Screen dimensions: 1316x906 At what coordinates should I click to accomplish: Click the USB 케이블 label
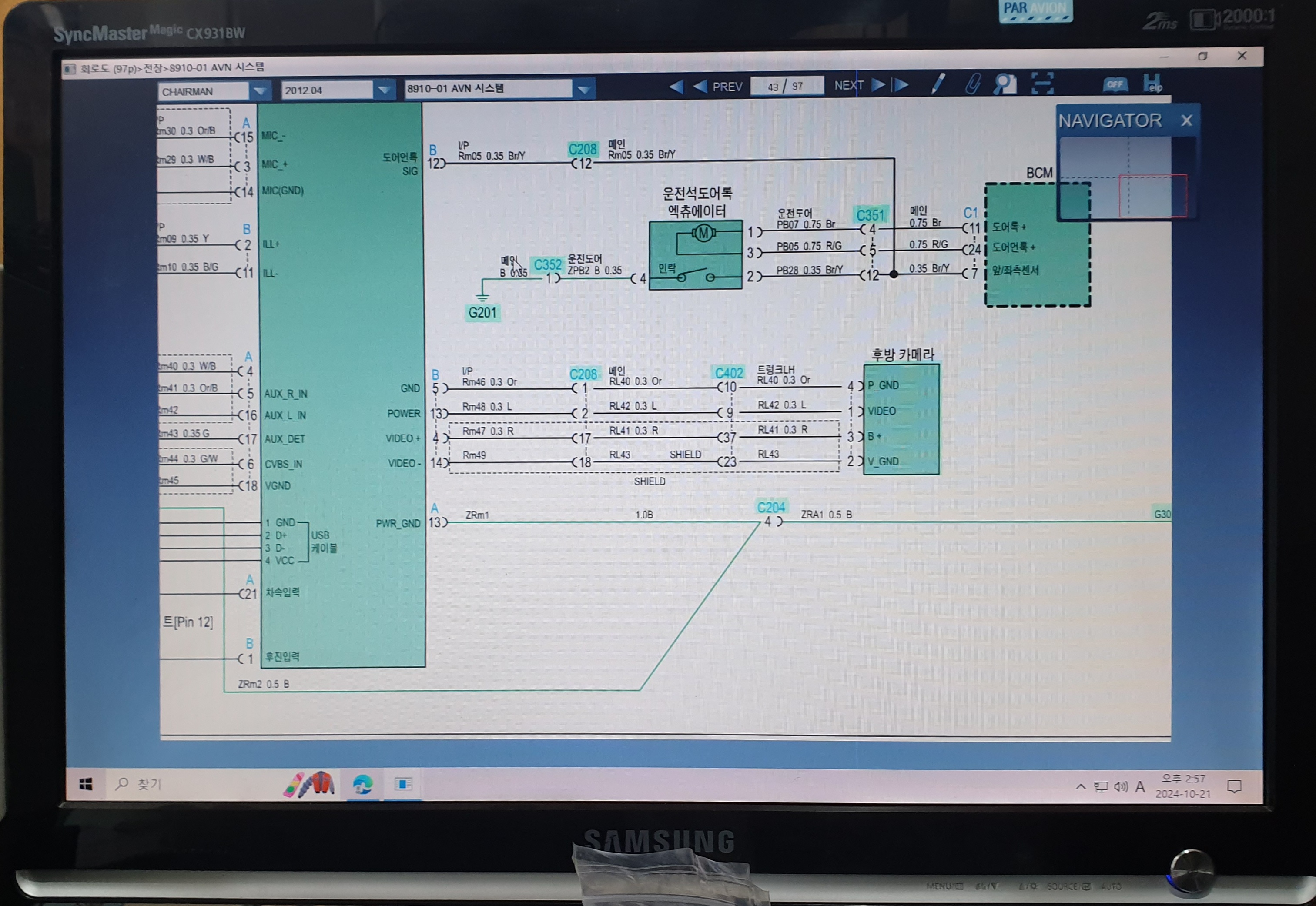point(324,542)
